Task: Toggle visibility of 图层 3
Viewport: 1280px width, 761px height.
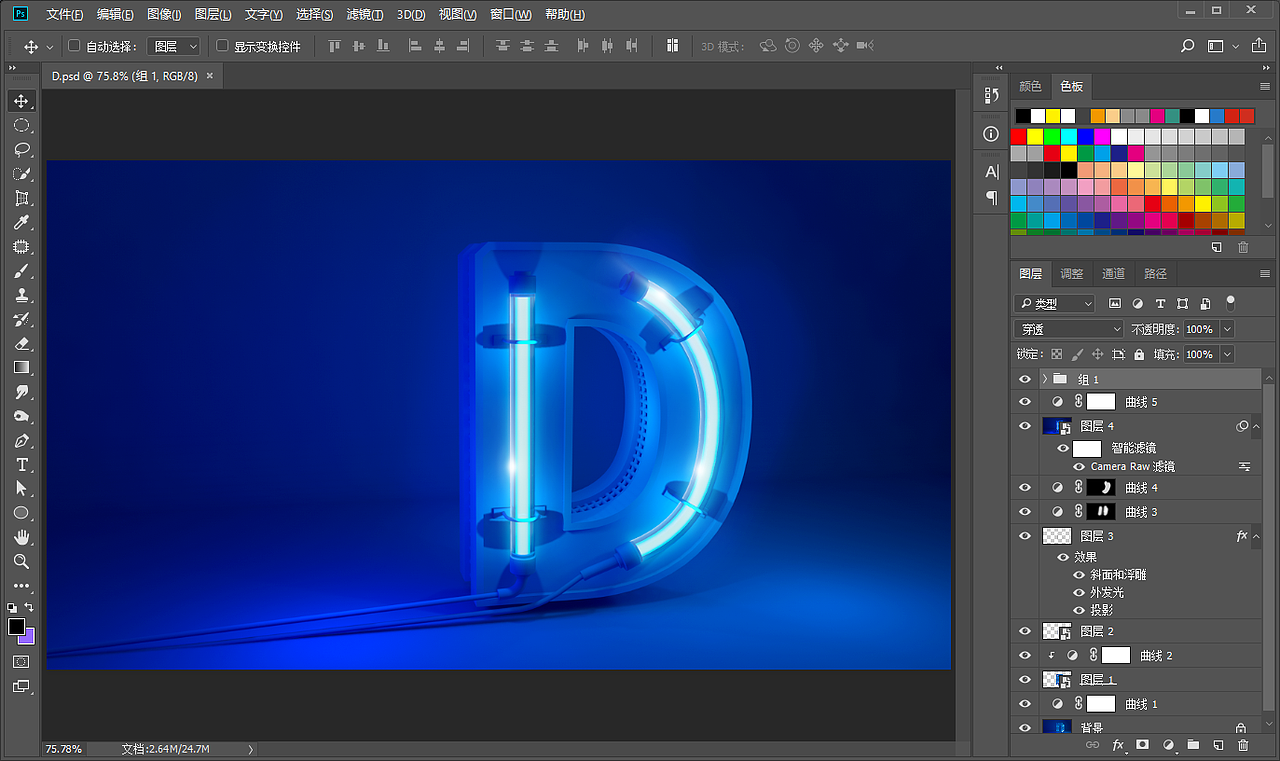Action: pyautogui.click(x=1024, y=535)
